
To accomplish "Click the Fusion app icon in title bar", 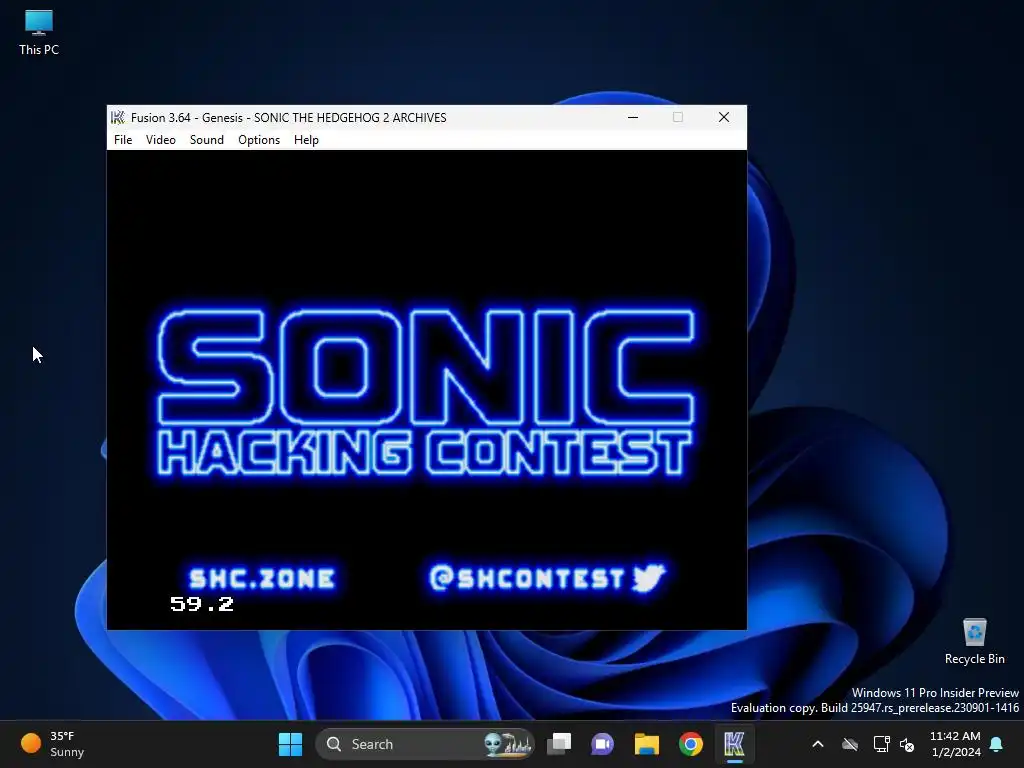I will pyautogui.click(x=118, y=118).
